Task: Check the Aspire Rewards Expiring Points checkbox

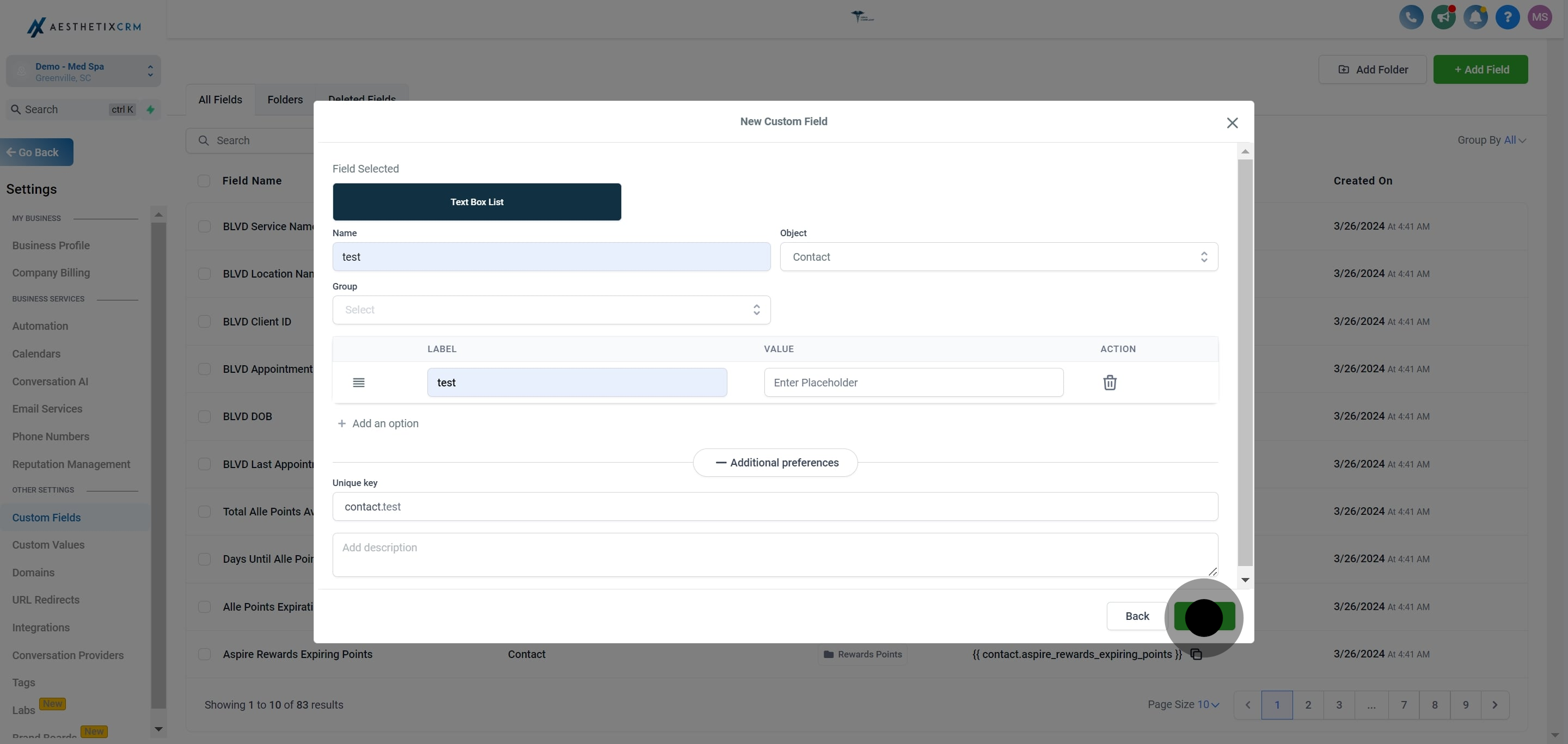Action: coord(205,654)
